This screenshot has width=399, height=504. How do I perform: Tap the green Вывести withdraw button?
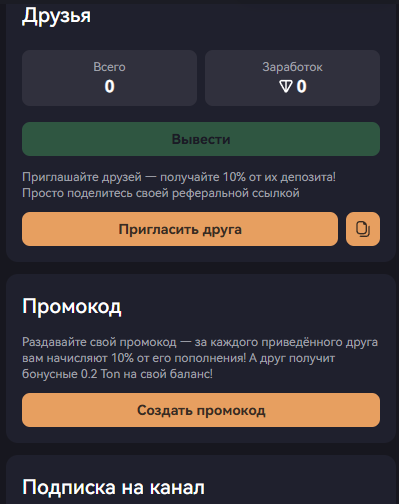pyautogui.click(x=201, y=139)
